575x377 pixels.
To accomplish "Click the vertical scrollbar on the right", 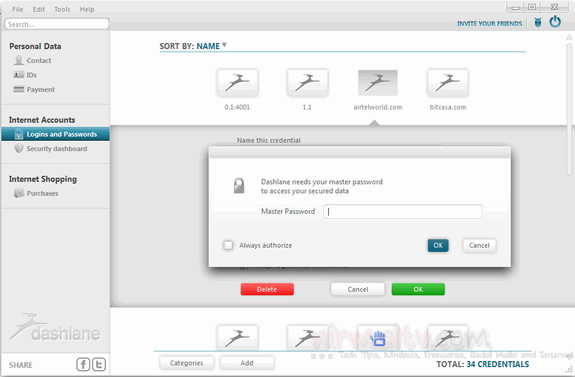I will [569, 110].
